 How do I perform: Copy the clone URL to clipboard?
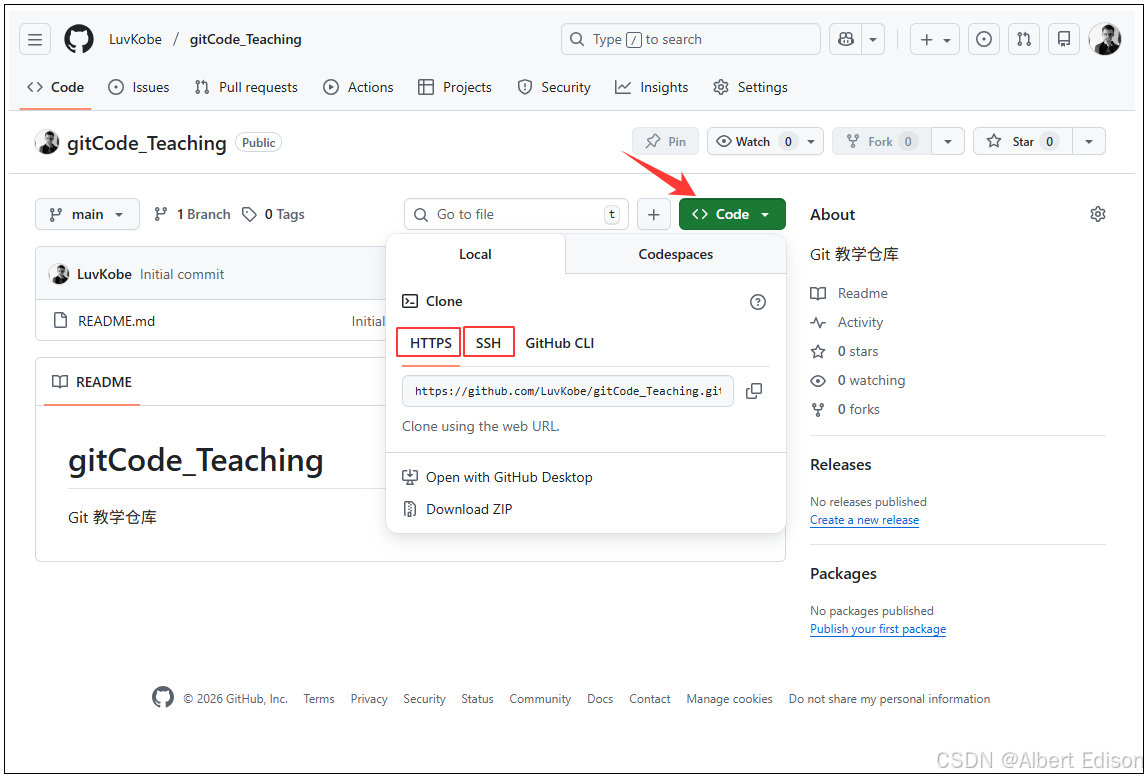754,391
